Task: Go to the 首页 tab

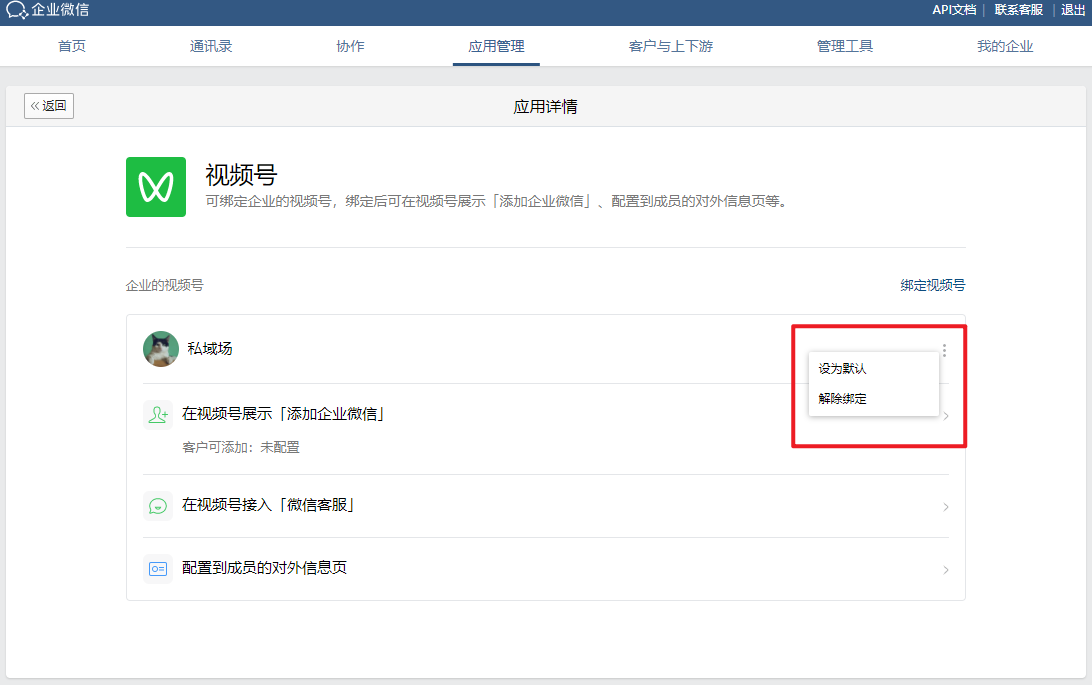Action: pyautogui.click(x=72, y=46)
